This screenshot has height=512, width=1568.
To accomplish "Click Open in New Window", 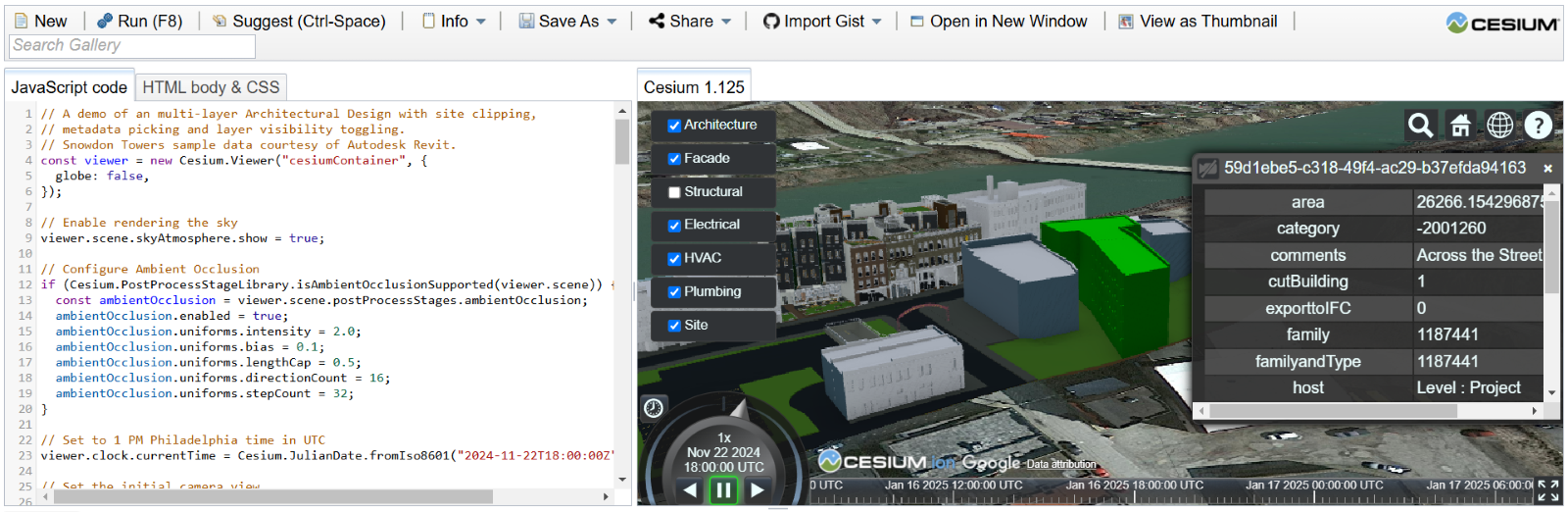I will tap(999, 21).
